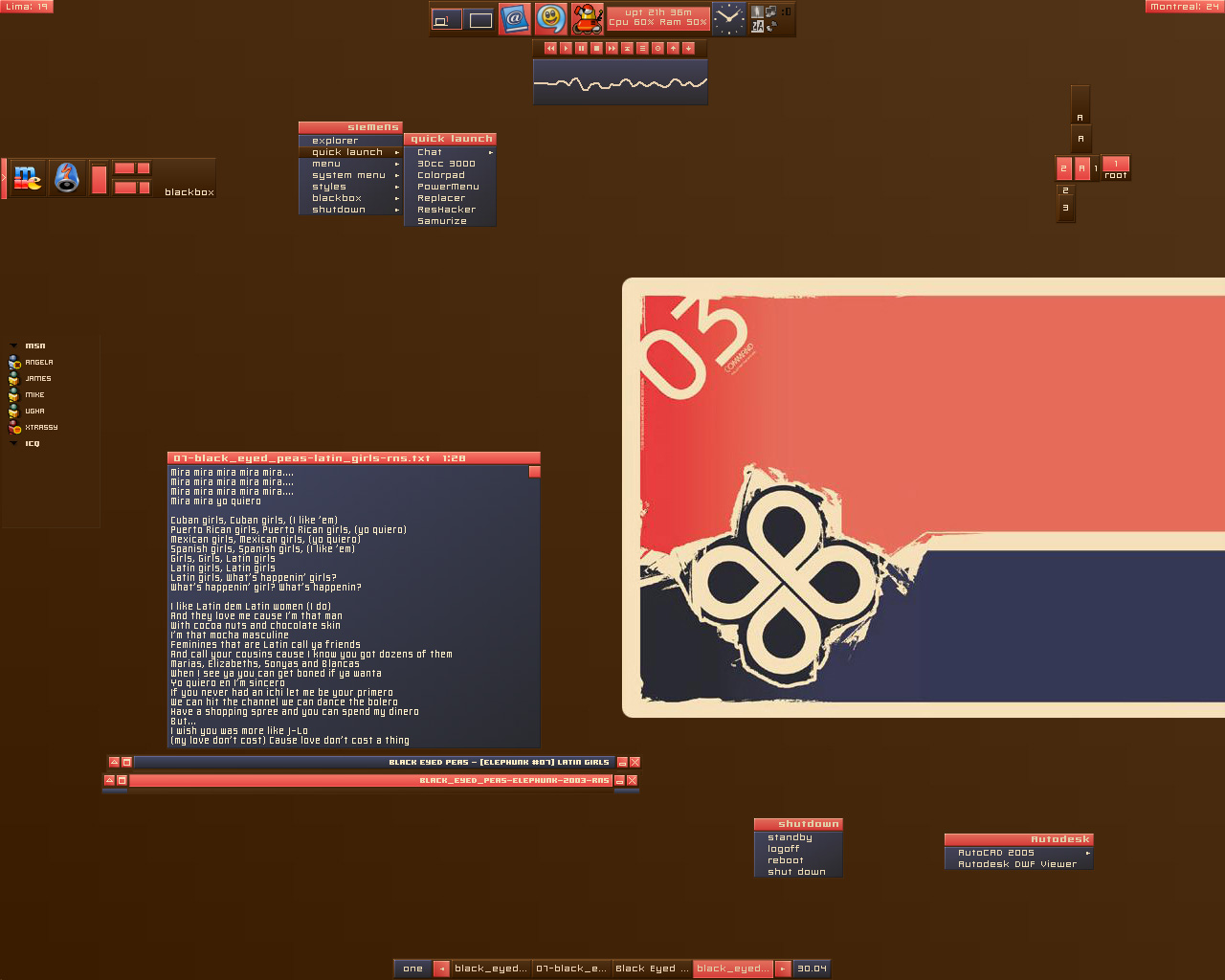Open the address book @ icon
1225x980 pixels.
514,19
